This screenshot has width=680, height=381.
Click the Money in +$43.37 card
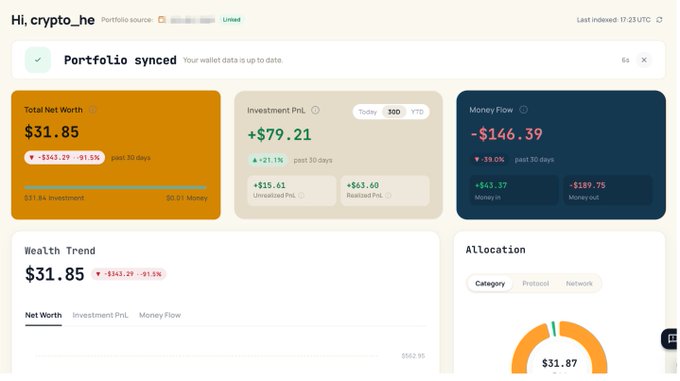[x=514, y=190]
